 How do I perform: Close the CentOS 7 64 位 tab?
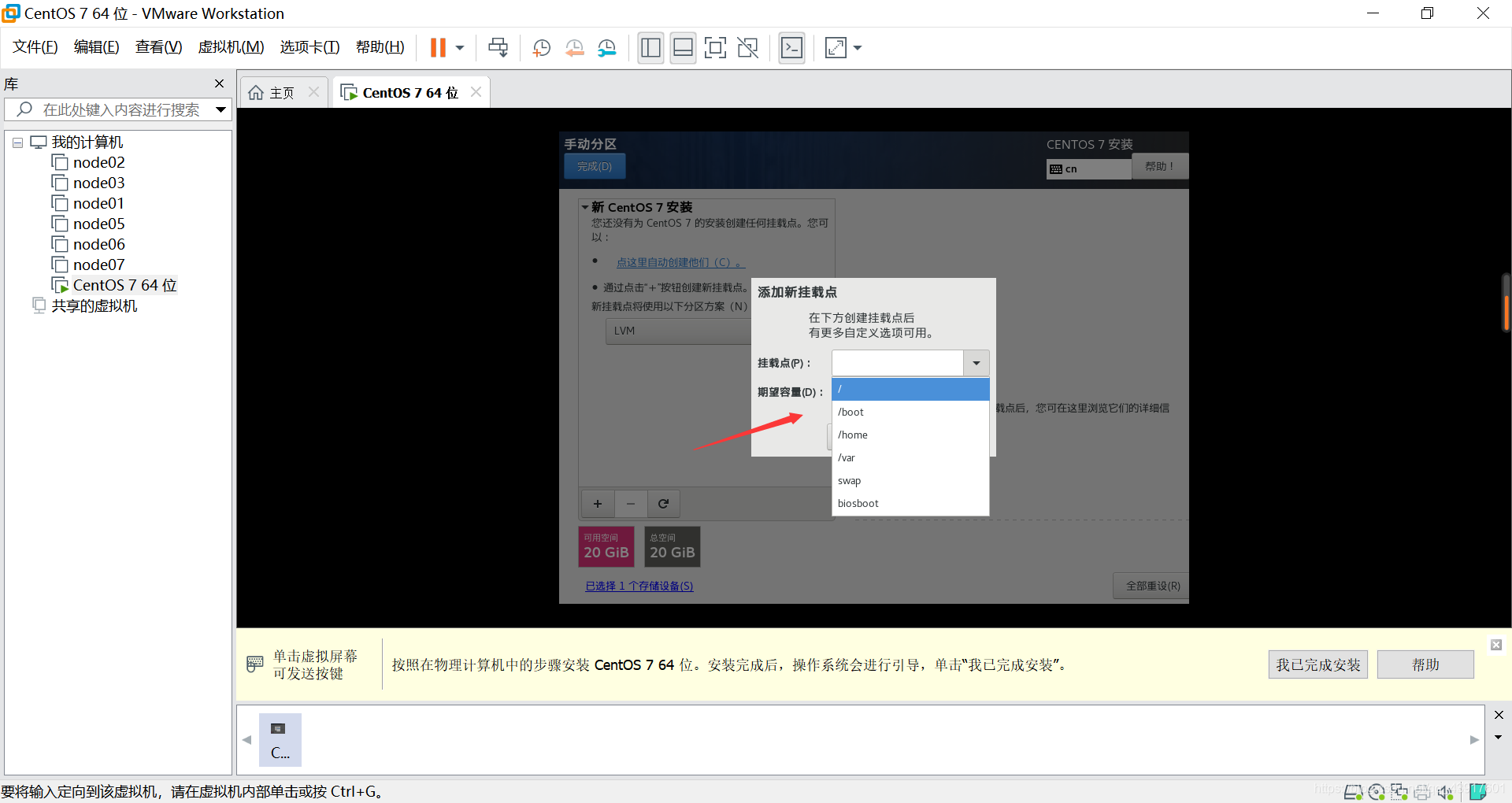(476, 92)
